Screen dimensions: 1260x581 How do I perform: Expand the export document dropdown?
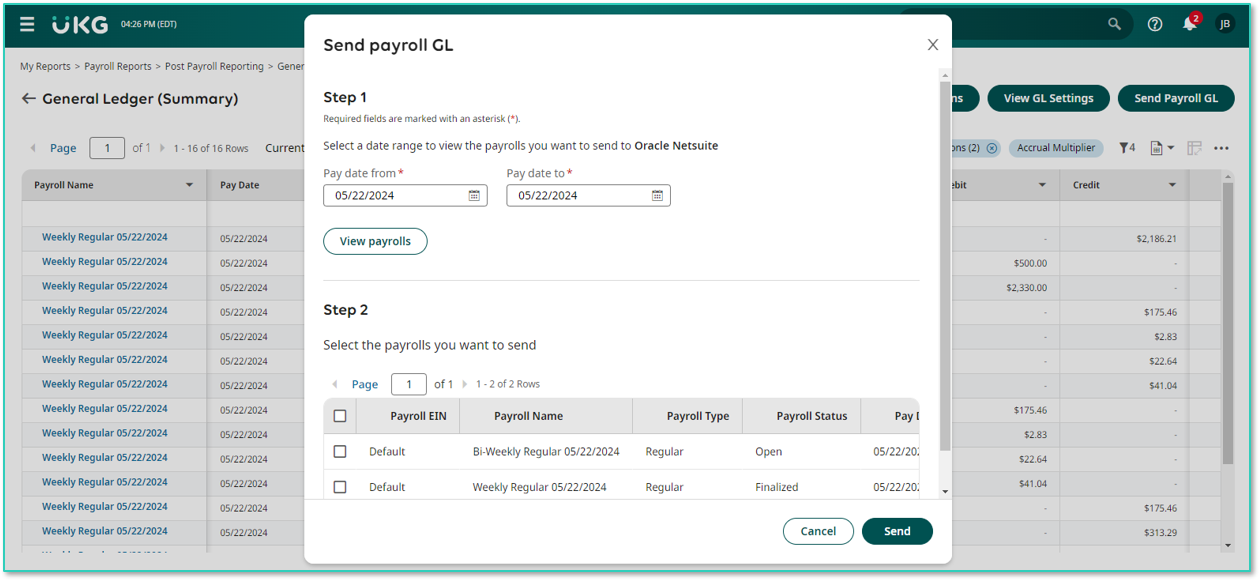[1162, 148]
